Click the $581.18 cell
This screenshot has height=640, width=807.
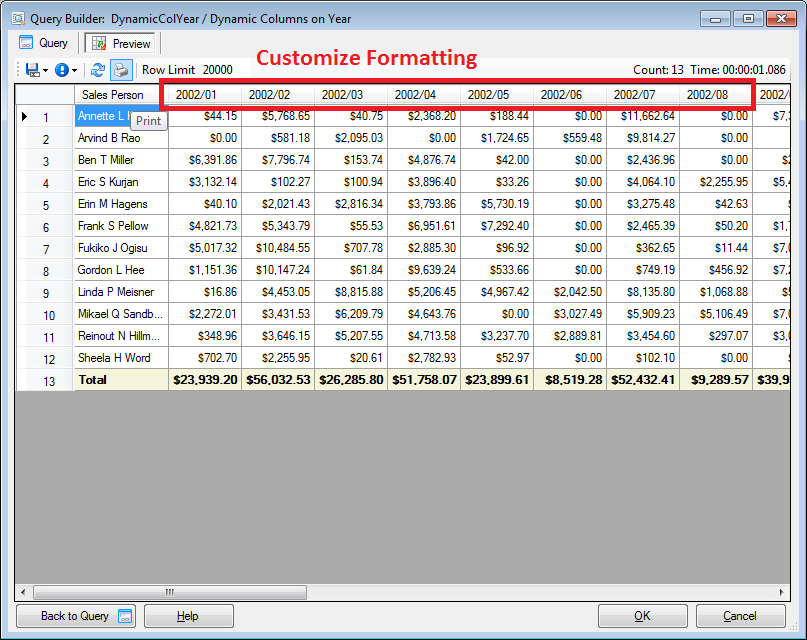point(278,138)
